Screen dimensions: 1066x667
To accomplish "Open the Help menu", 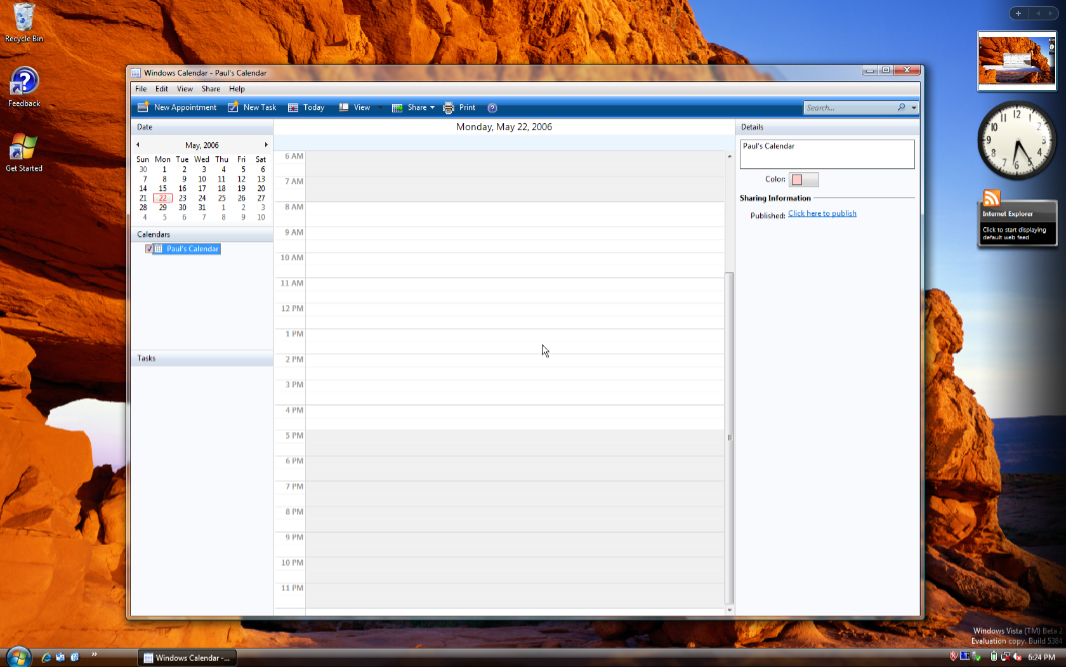I will point(237,89).
